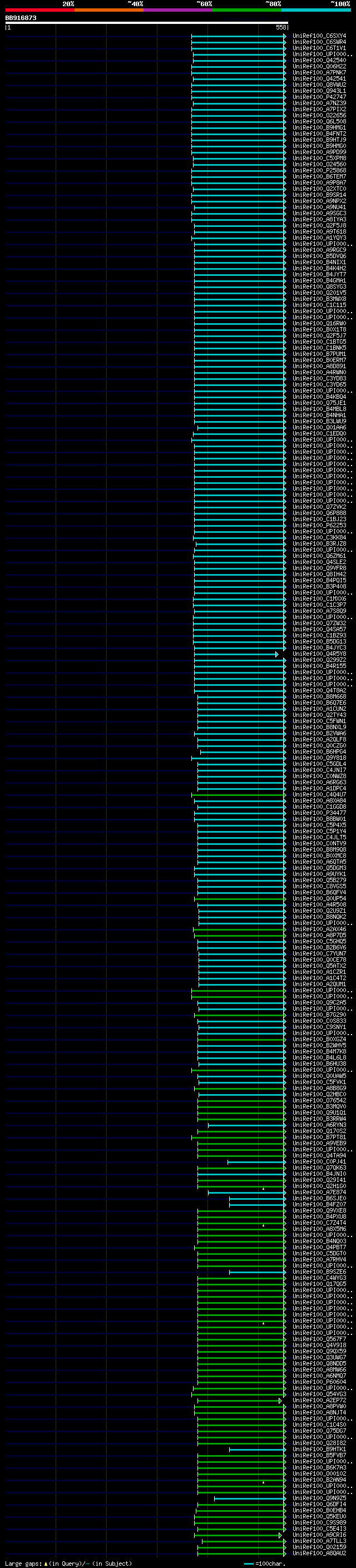Click the shortened alignment bar of Q4R5Y8
The height and width of the screenshot is (1568, 356).
[236, 654]
